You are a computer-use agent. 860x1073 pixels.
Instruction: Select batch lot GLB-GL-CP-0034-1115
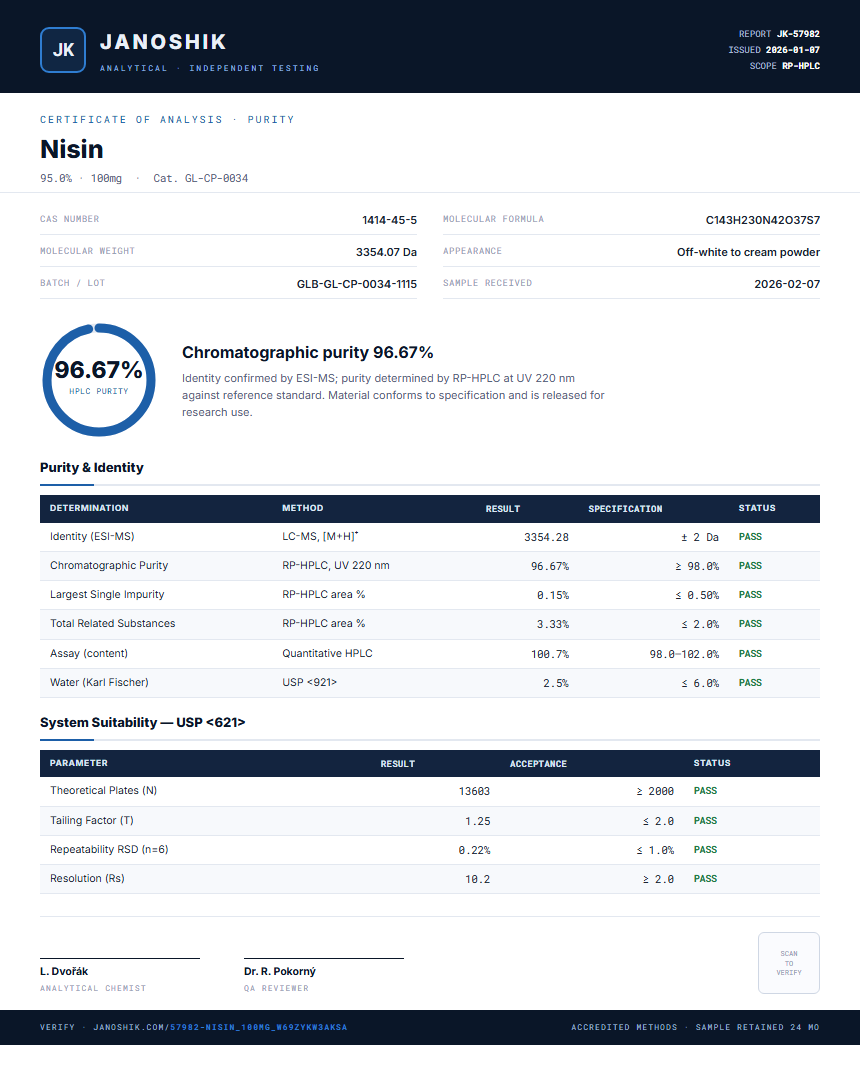click(x=356, y=284)
